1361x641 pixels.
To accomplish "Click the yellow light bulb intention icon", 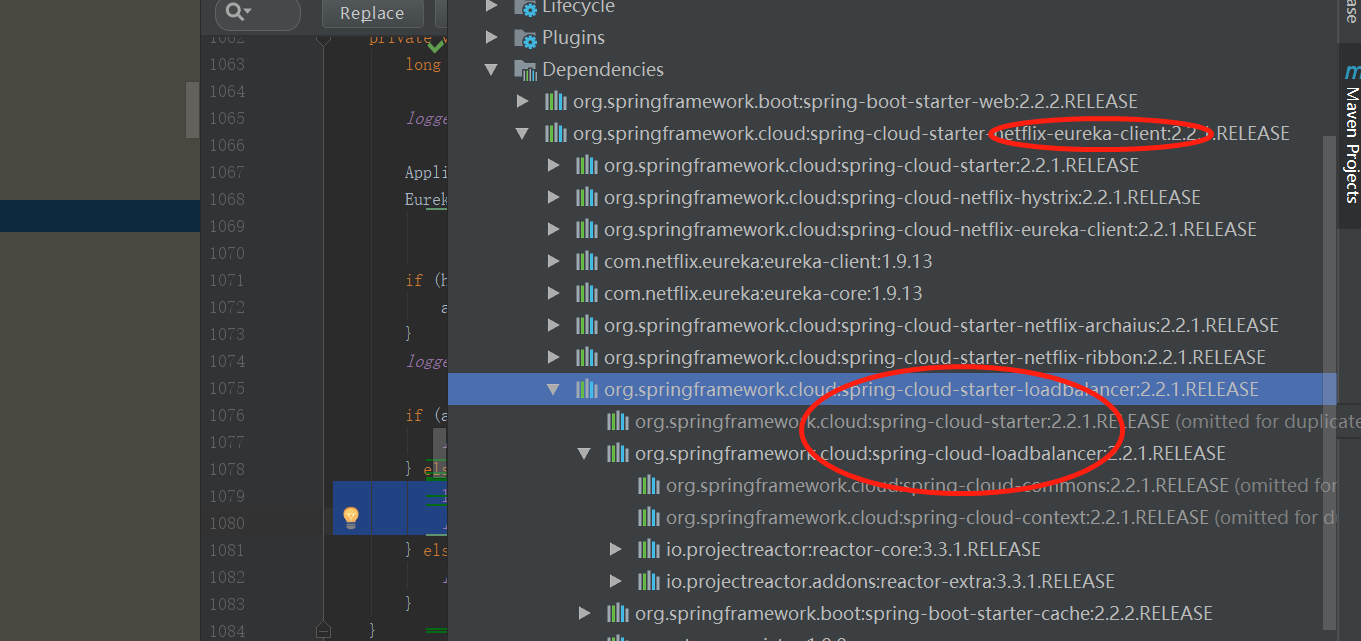I will [x=351, y=517].
